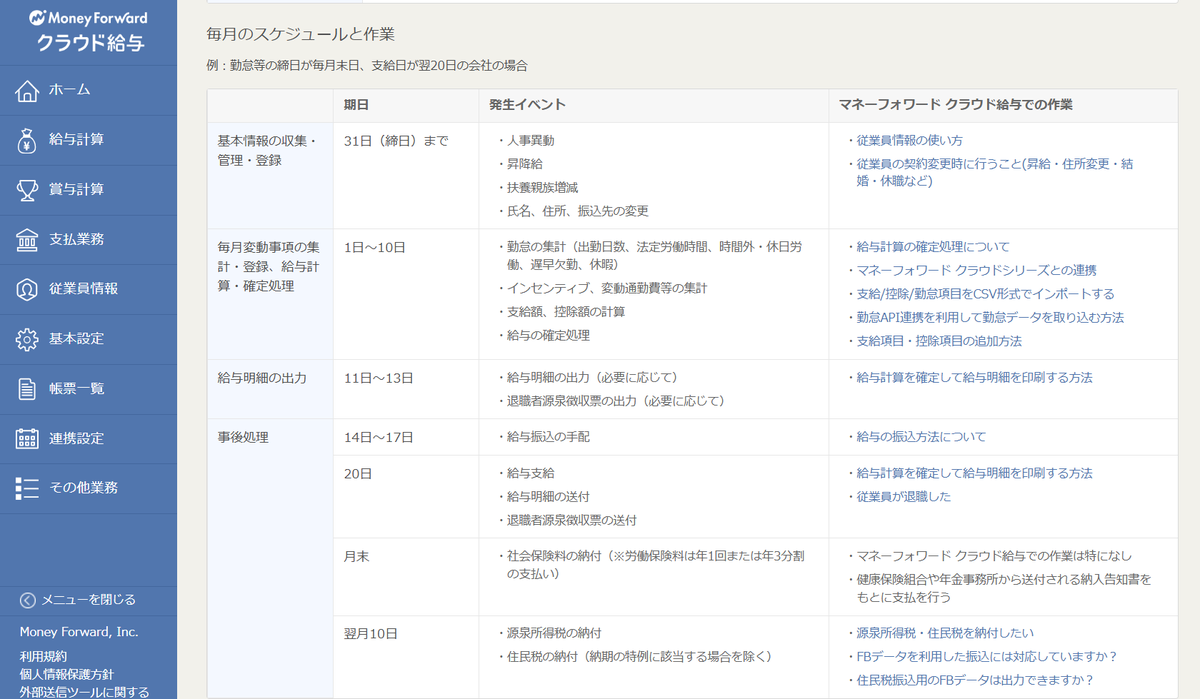Open 給与明細を印刷する方法 link in 11日～13日 row
1200x699 pixels.
(x=974, y=378)
